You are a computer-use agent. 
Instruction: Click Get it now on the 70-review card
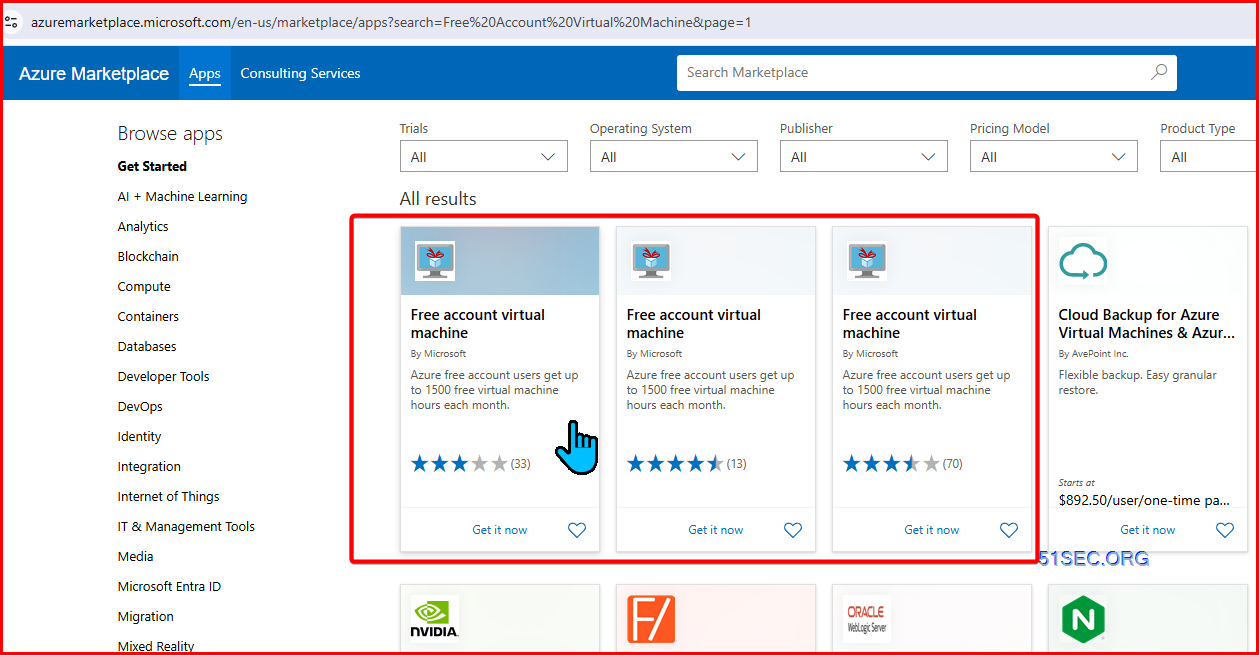point(932,530)
